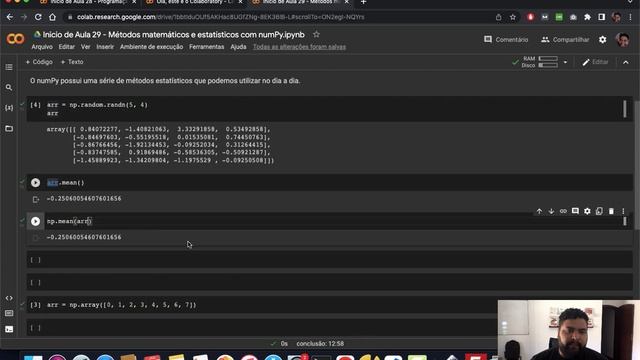
Task: Click the RAM Disco usage indicator
Action: click(x=540, y=62)
